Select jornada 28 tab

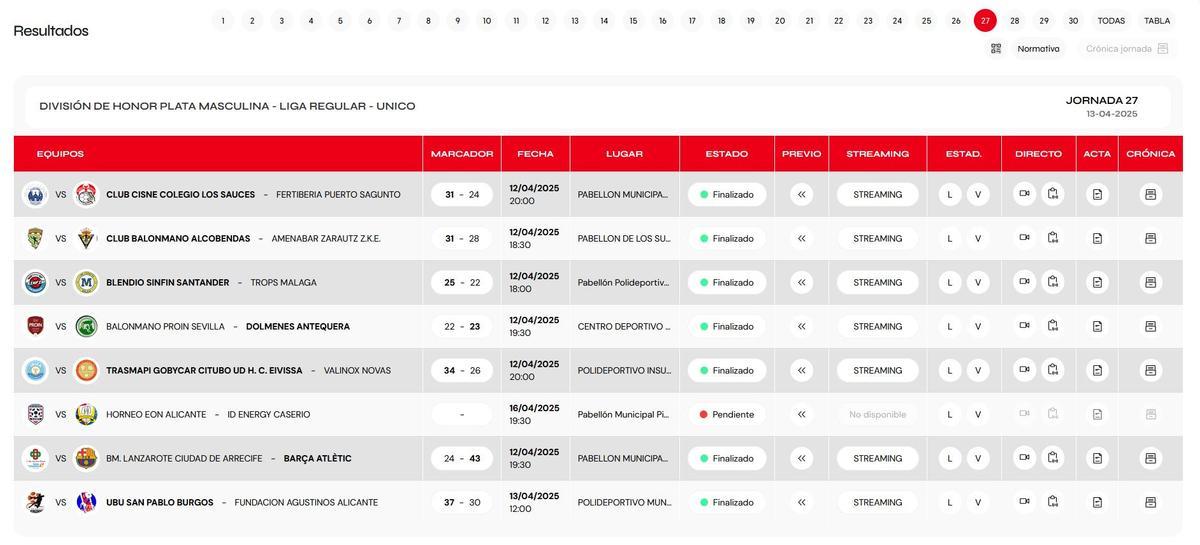pyautogui.click(x=1015, y=20)
